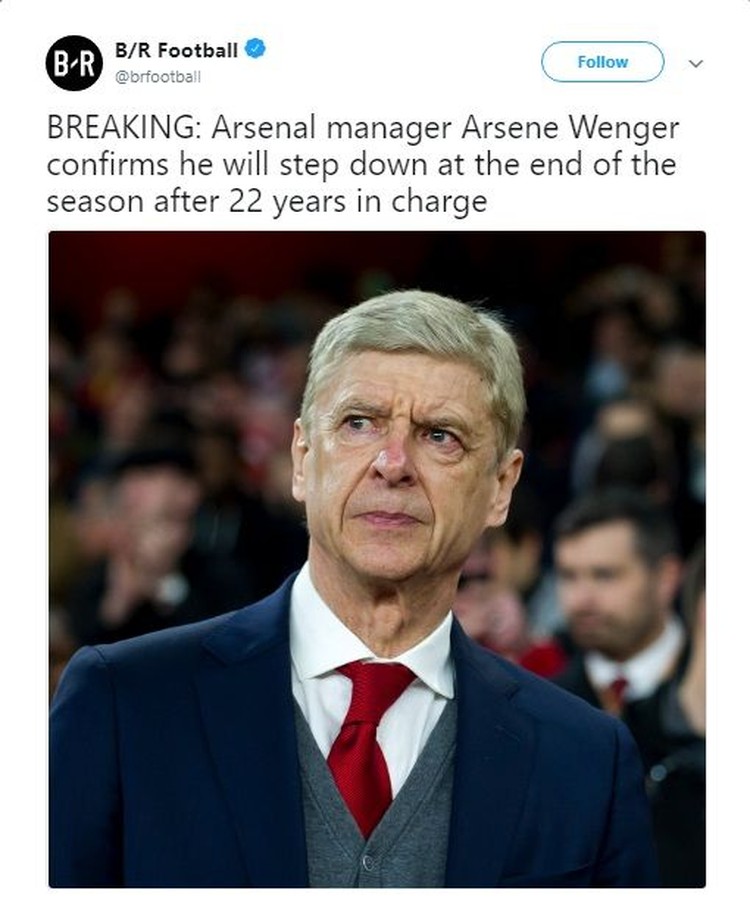Open the B/R Football profile avatar

tap(74, 63)
